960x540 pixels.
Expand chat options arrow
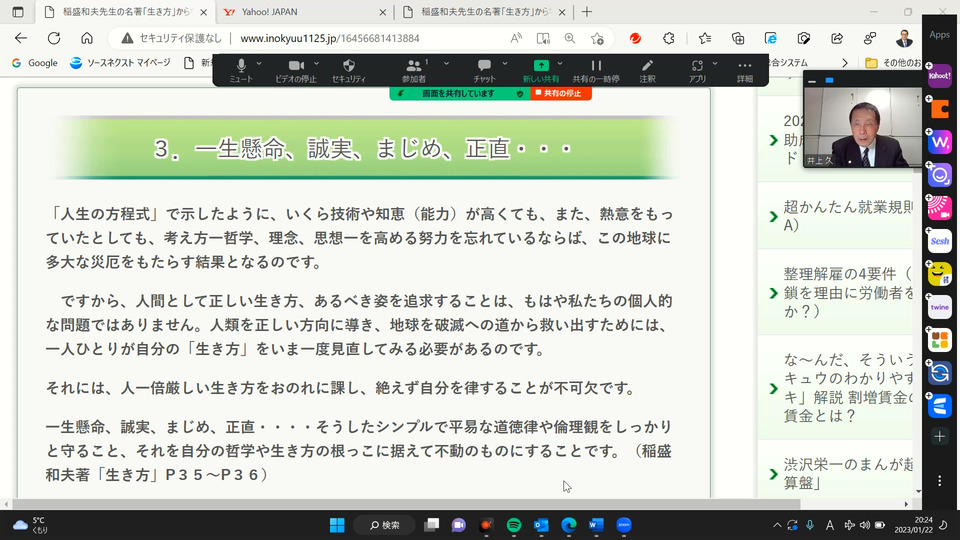tap(505, 64)
